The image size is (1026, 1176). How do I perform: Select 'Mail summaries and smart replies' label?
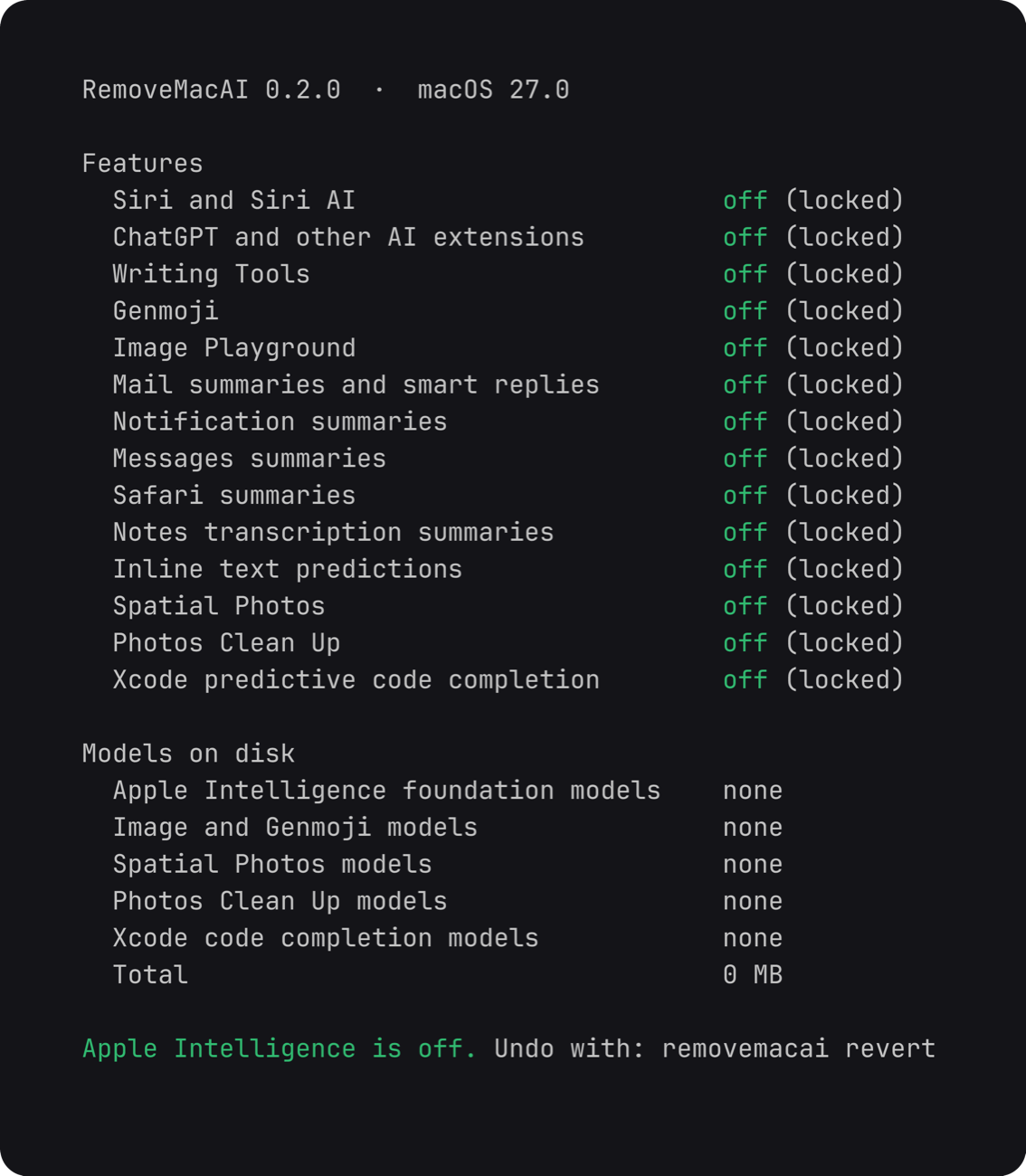356,384
